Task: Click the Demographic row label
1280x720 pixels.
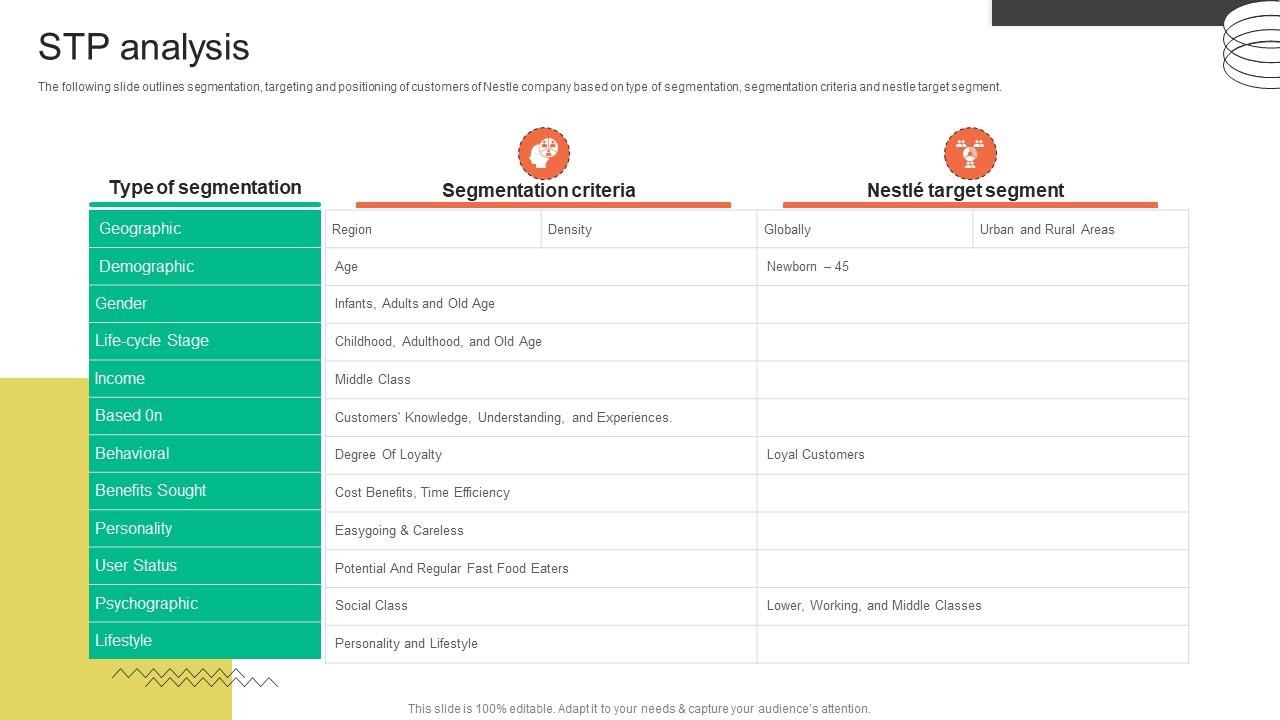Action: point(205,266)
